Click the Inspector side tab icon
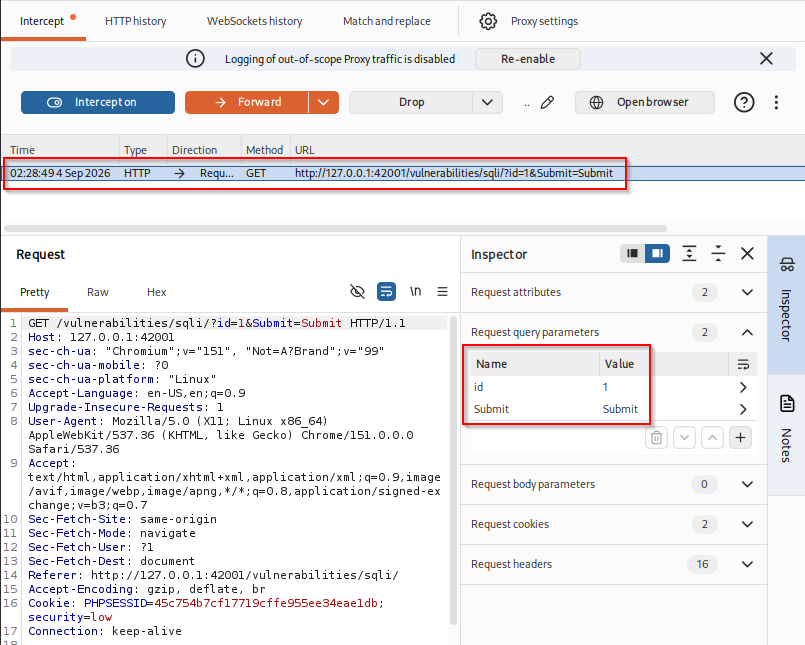This screenshot has width=805, height=645. click(x=787, y=264)
